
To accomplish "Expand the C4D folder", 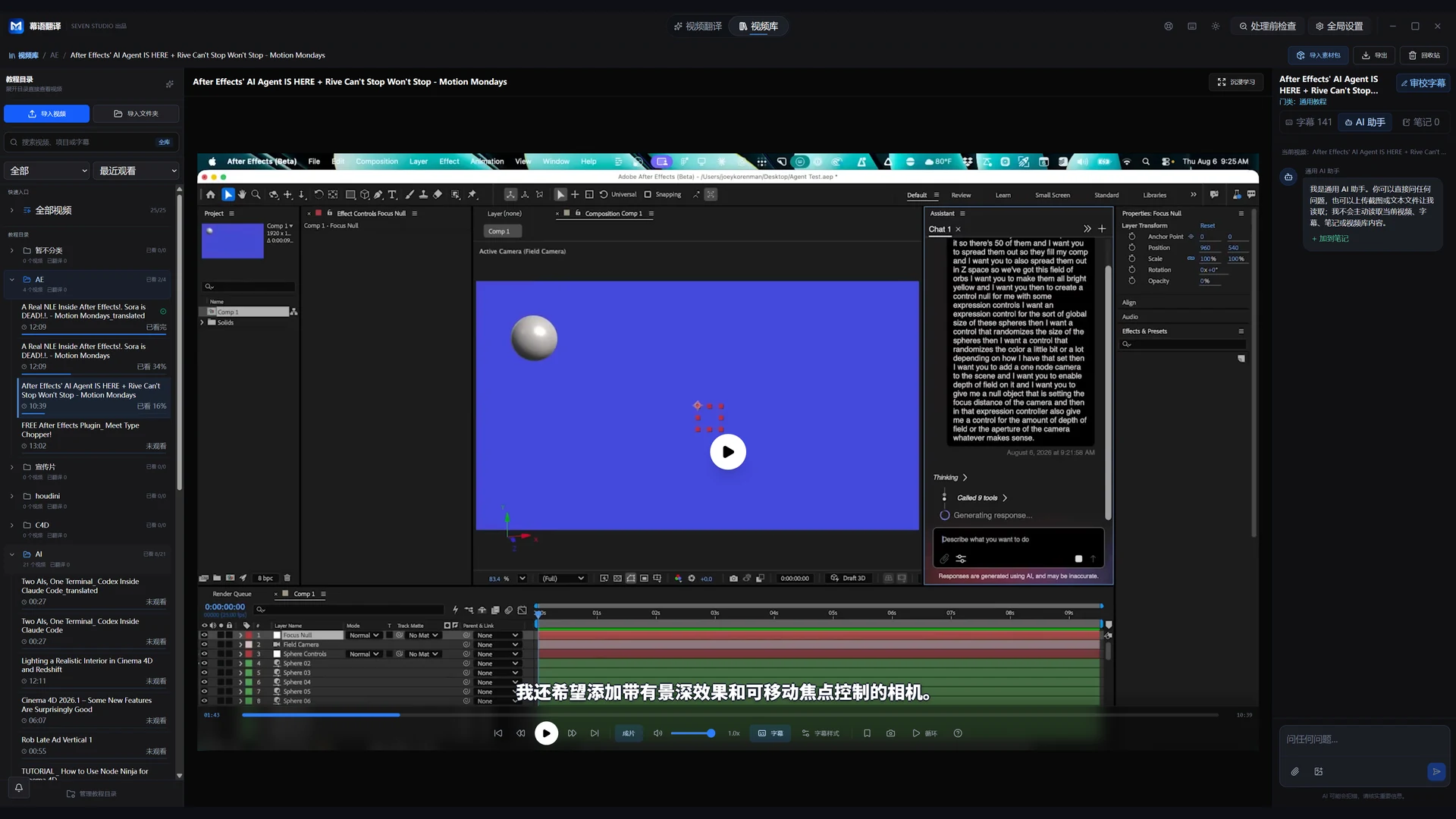I will click(x=11, y=526).
